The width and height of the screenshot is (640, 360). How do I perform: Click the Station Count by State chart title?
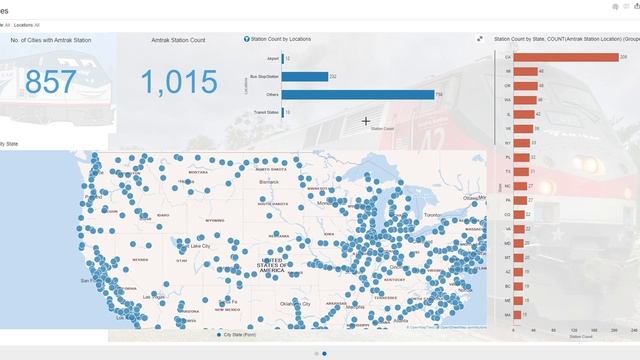tap(567, 39)
